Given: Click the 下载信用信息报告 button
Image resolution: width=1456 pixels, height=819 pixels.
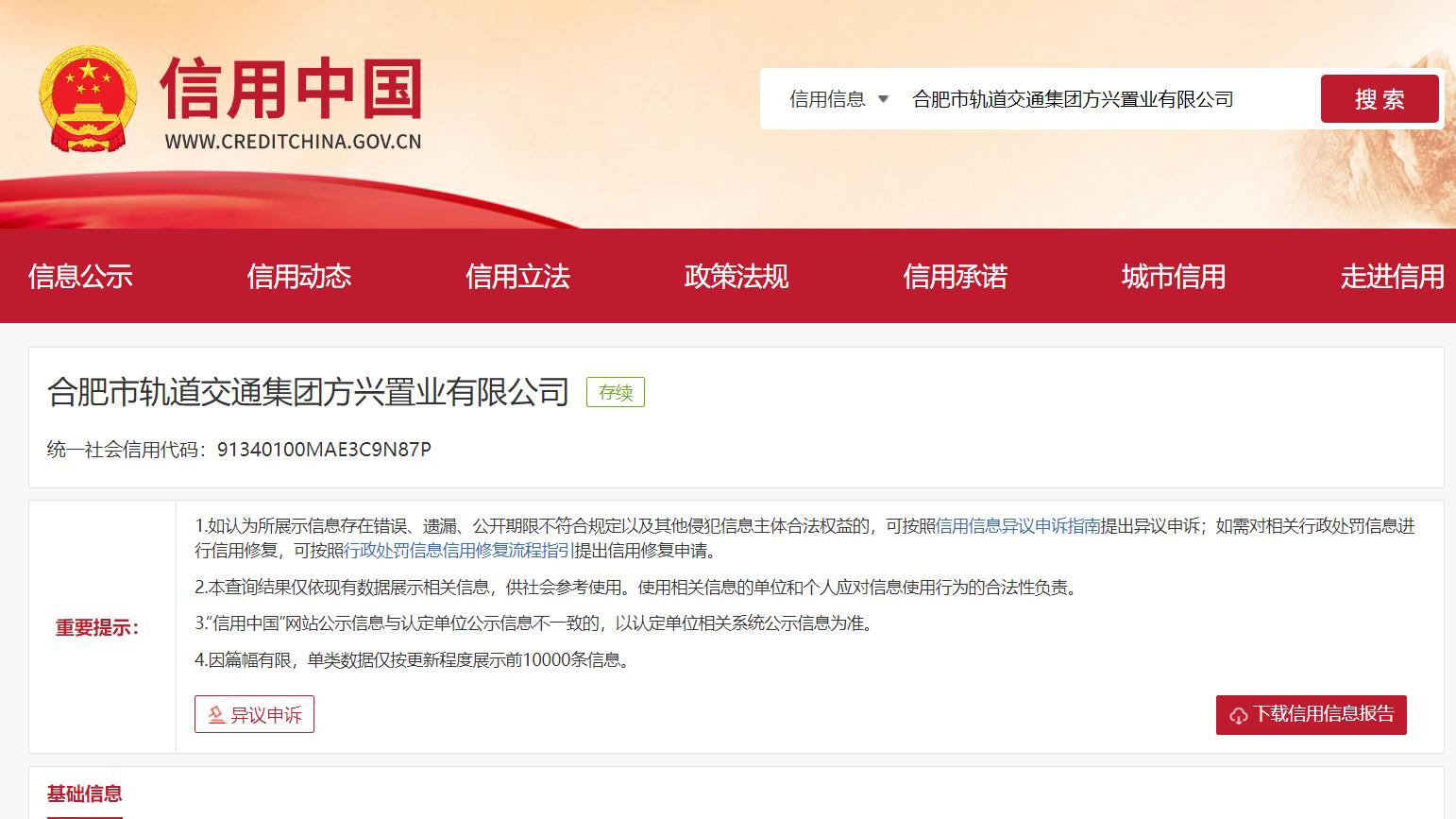Looking at the screenshot, I should [x=1312, y=714].
